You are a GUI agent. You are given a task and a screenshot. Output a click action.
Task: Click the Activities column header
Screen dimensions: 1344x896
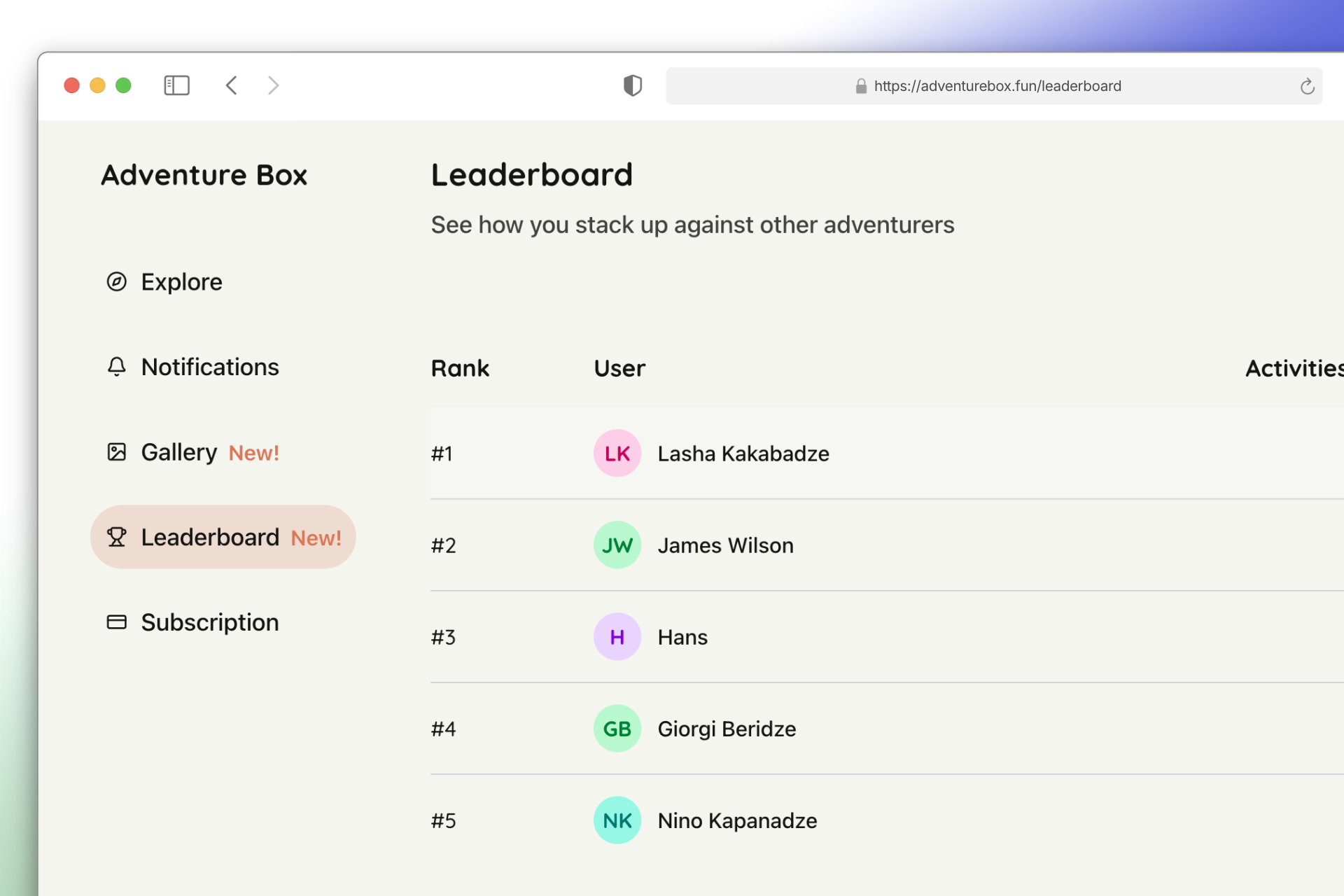1294,367
